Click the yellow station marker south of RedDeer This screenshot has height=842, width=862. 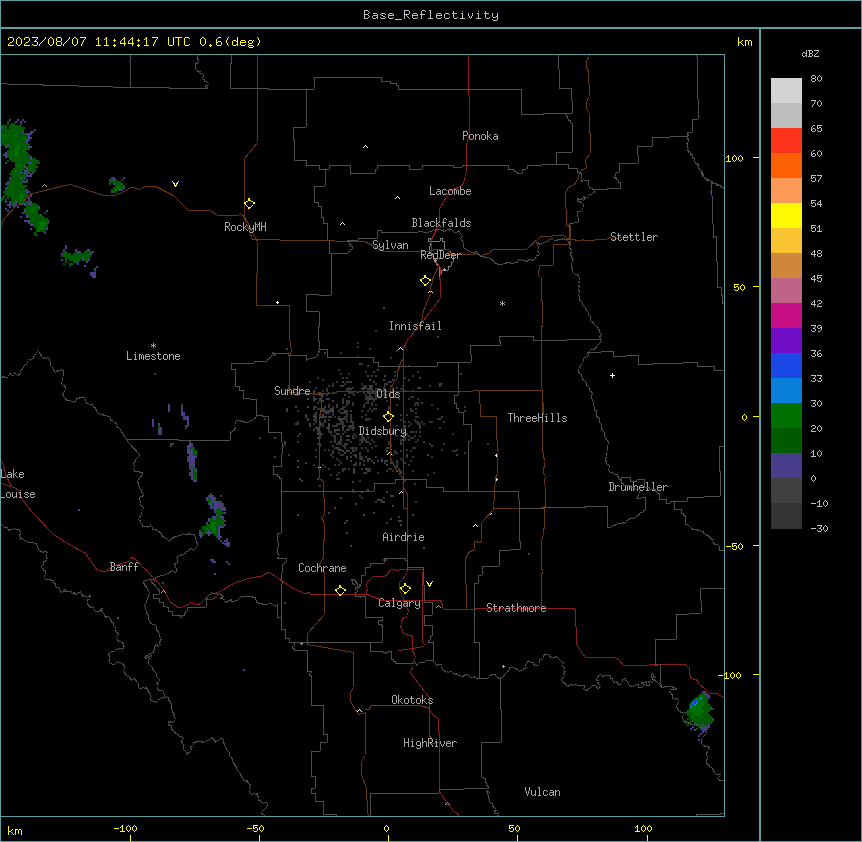click(425, 281)
